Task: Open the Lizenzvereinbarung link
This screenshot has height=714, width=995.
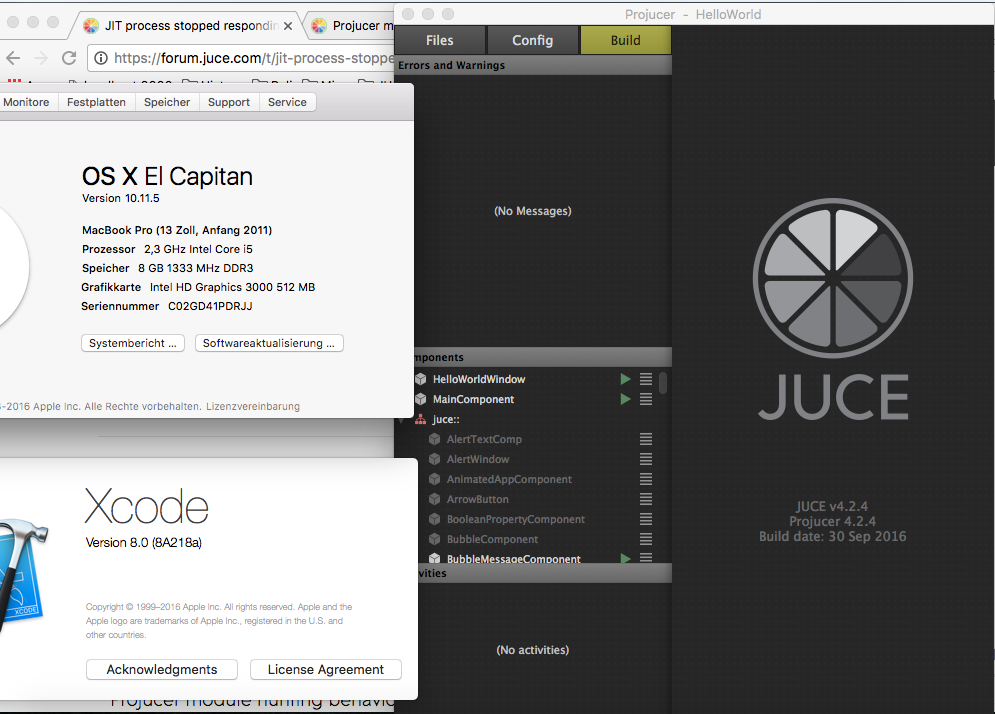Action: tap(253, 406)
